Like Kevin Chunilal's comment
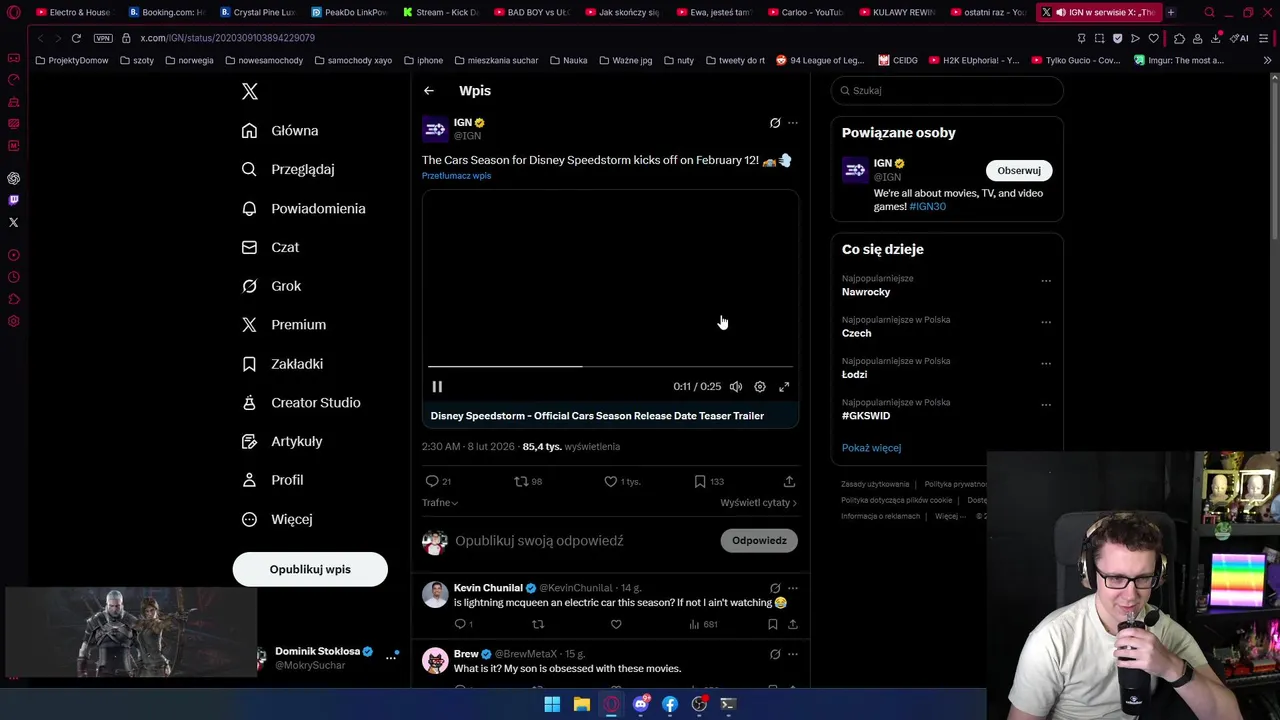1280x720 pixels. point(616,625)
